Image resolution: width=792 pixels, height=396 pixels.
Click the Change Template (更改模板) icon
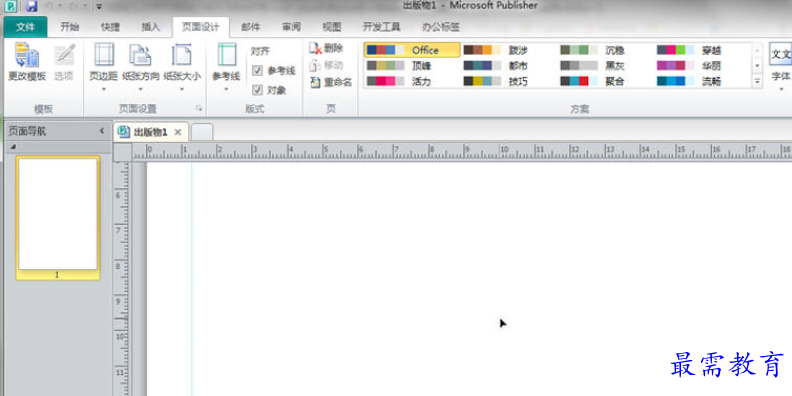[x=27, y=56]
